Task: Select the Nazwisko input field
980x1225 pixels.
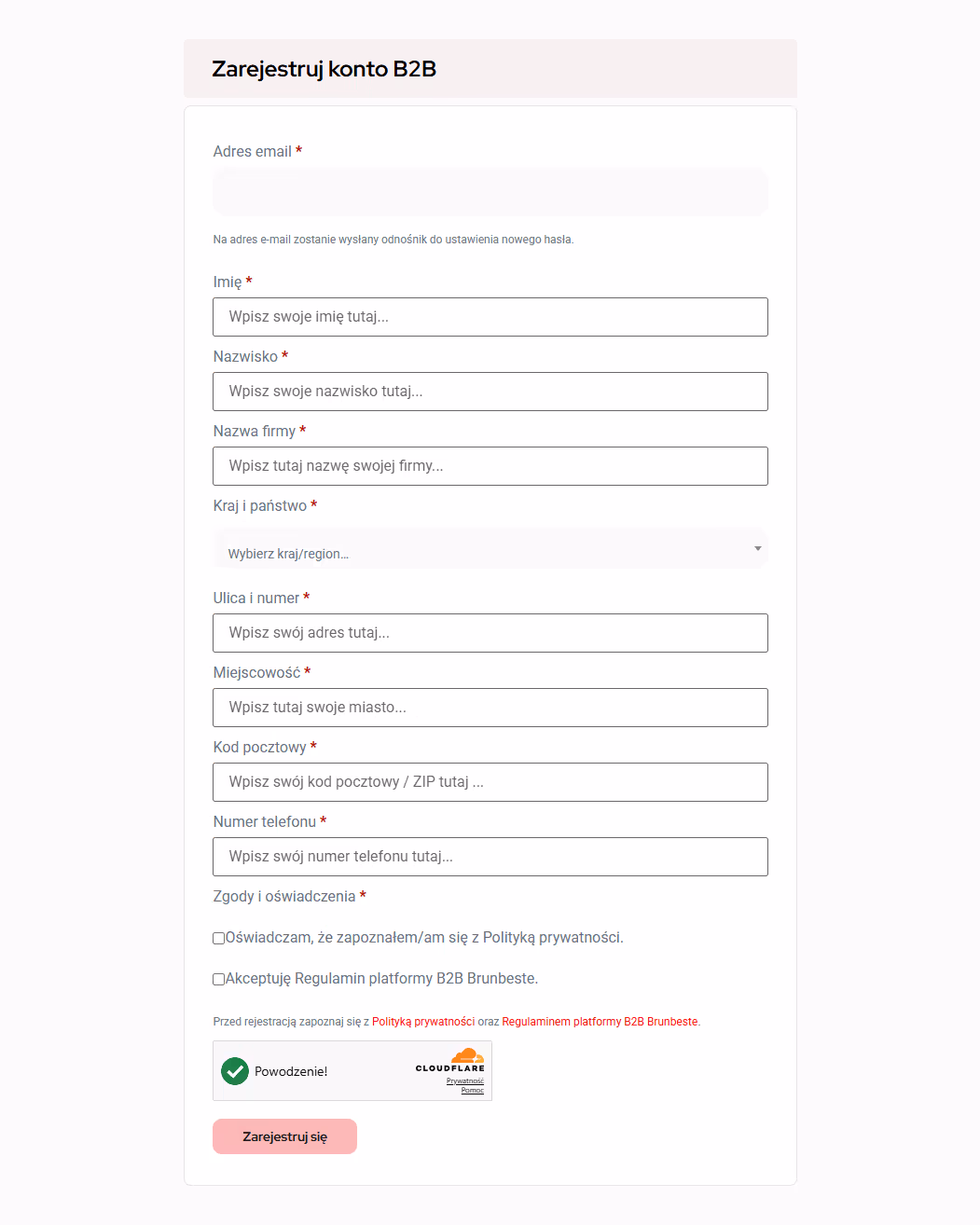Action: [490, 392]
